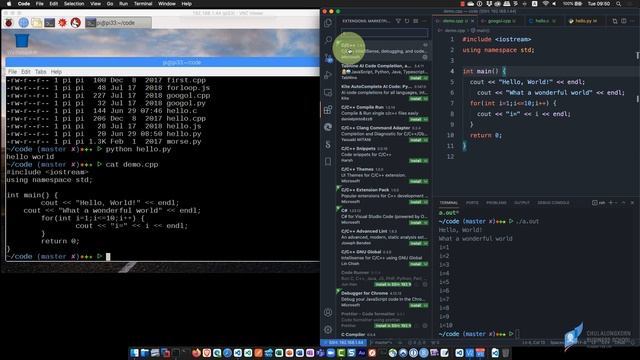Refresh the extensions marketplace list

407,21
